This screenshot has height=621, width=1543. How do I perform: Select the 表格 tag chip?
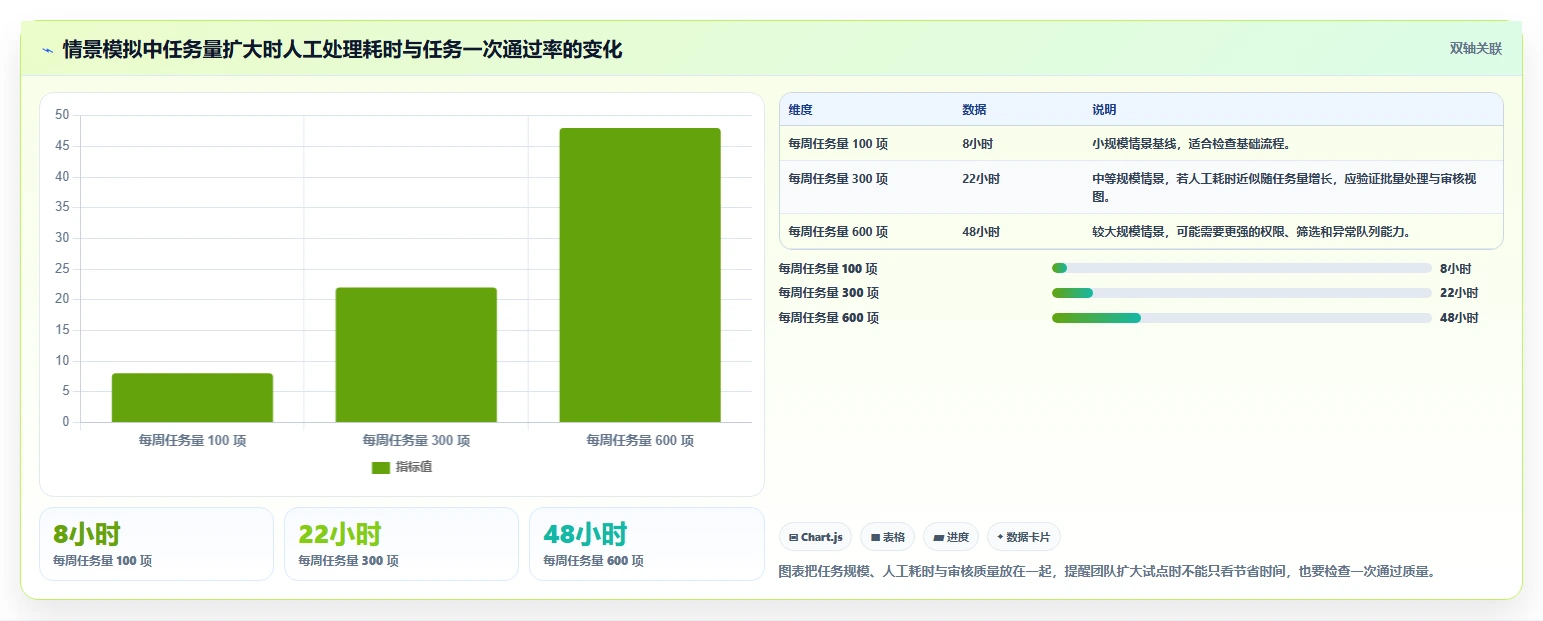[x=887, y=537]
